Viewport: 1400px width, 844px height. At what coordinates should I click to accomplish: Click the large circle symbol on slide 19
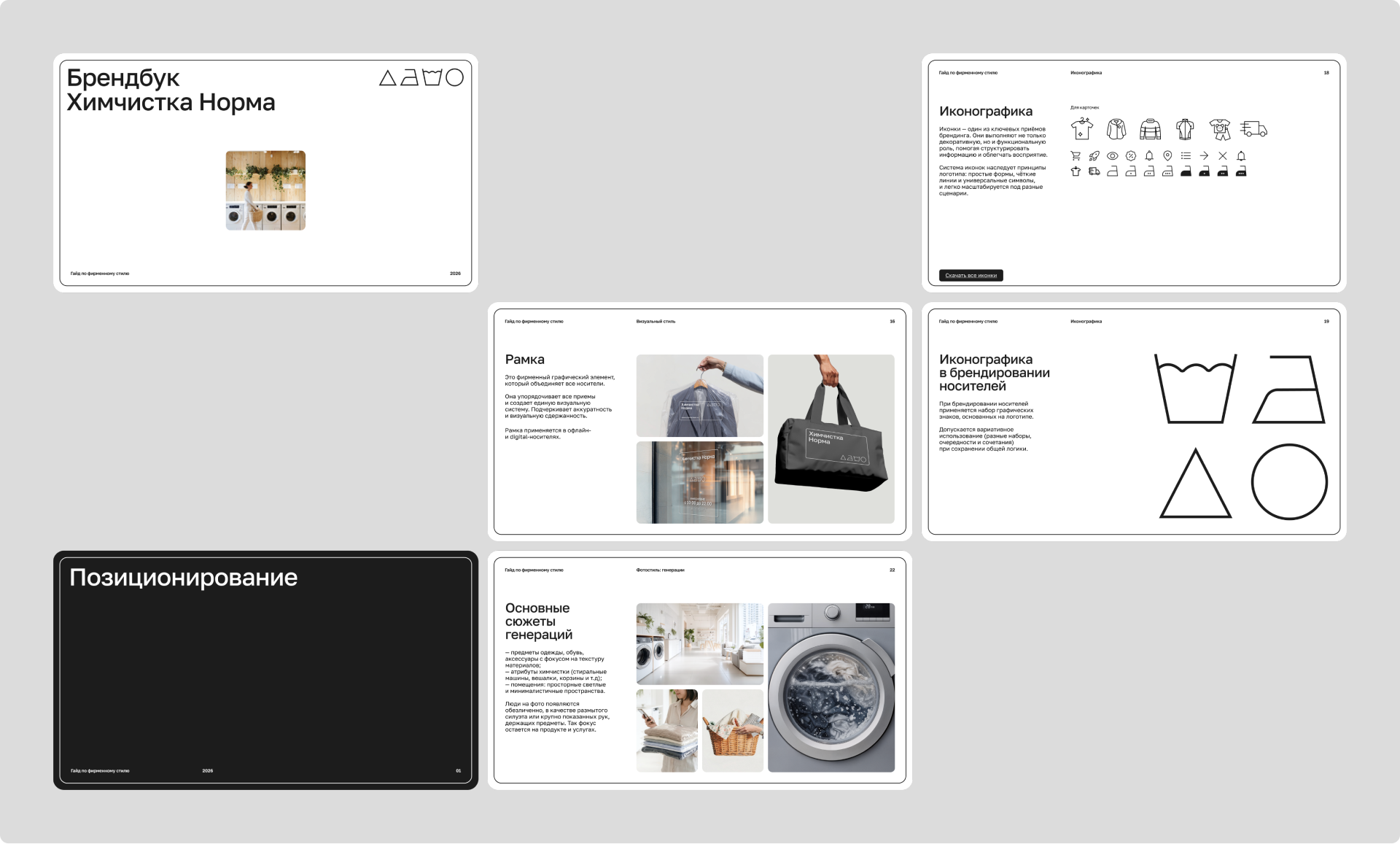coord(1289,482)
